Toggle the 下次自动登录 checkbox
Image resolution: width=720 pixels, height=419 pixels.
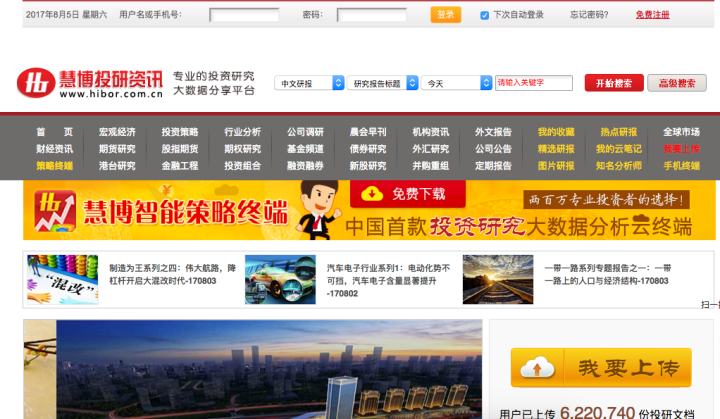click(x=485, y=15)
